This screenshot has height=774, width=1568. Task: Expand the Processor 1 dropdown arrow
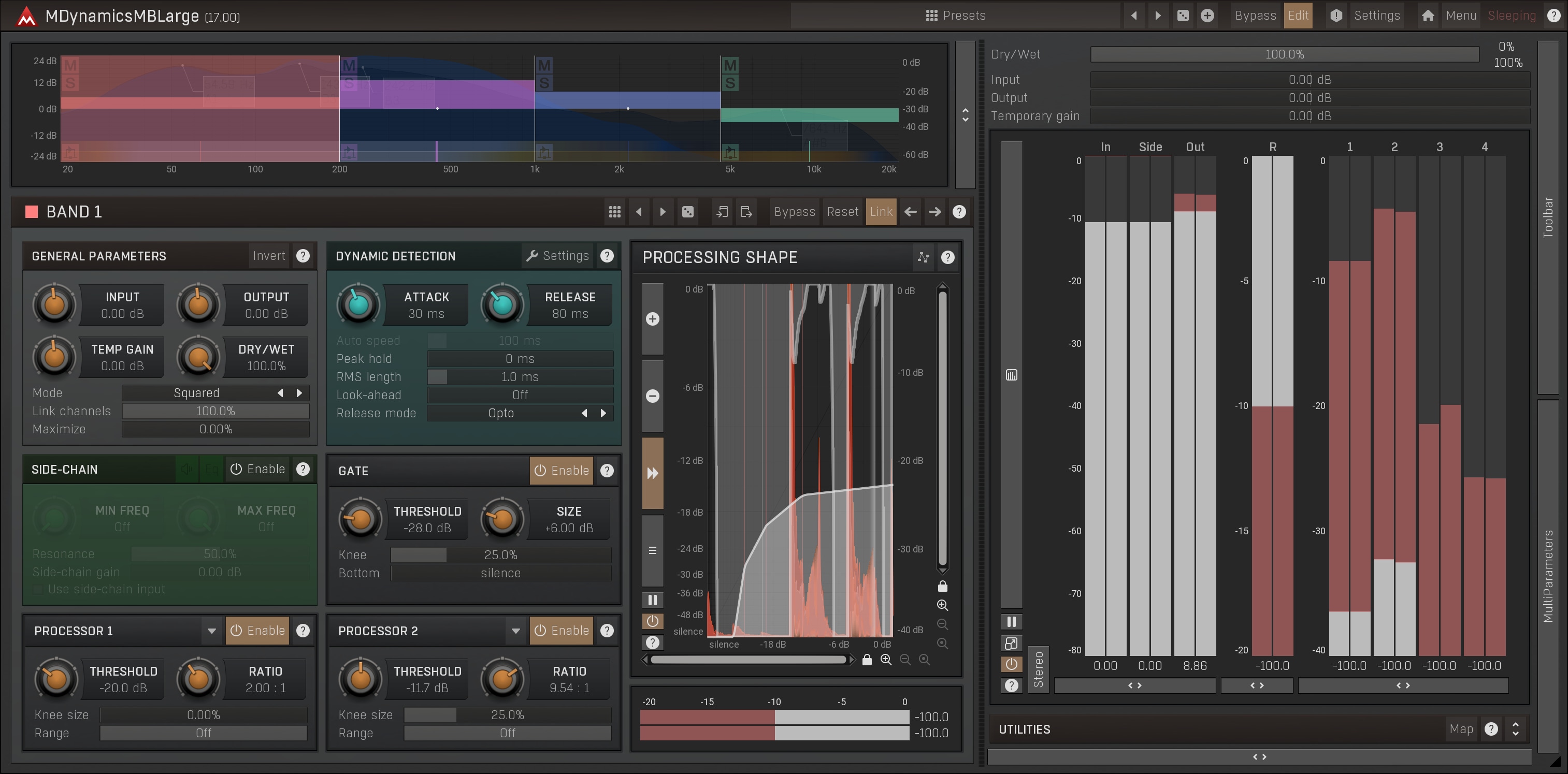coord(211,631)
